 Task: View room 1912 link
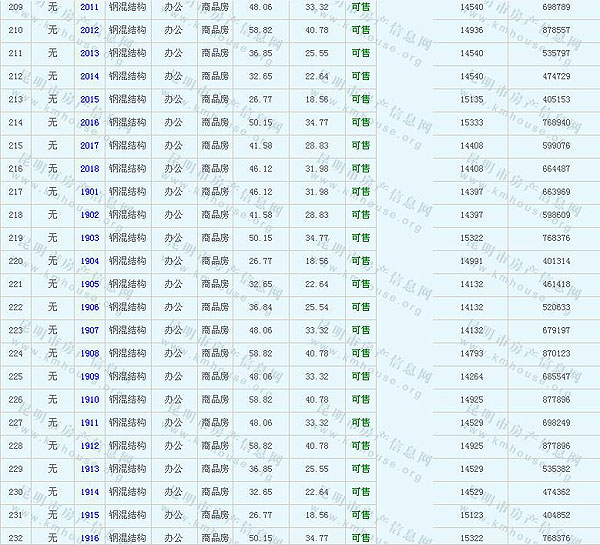(x=89, y=446)
